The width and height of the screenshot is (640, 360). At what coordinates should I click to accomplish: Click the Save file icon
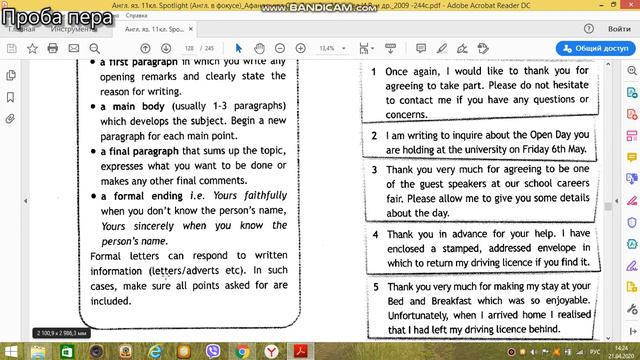(x=12, y=49)
